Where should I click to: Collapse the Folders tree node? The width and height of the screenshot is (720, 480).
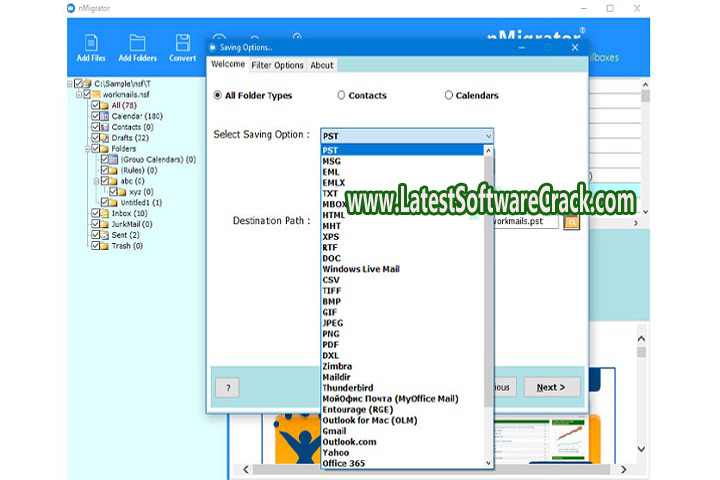tap(86, 149)
